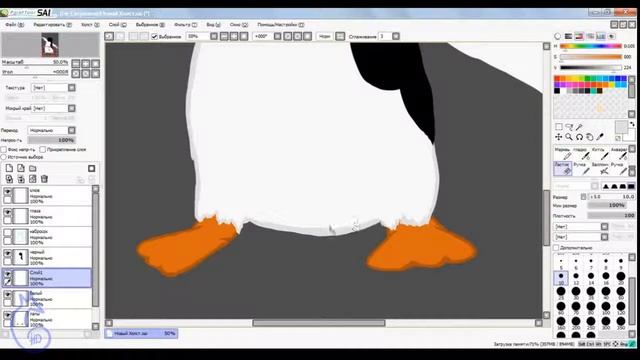The image size is (640, 360).
Task: Select the Hand pan tool
Action: coord(589,137)
